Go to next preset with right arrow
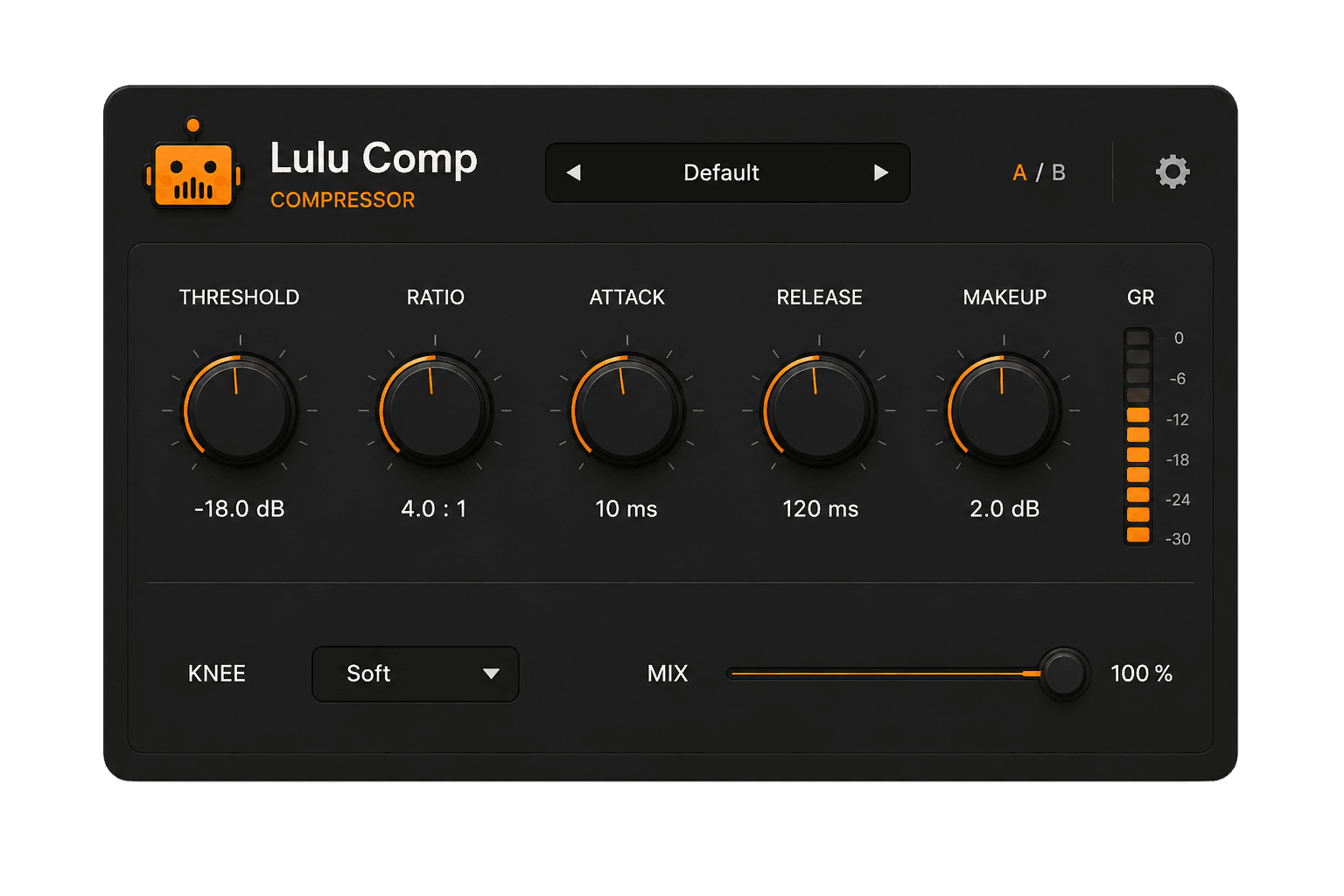1344x896 pixels. tap(880, 172)
